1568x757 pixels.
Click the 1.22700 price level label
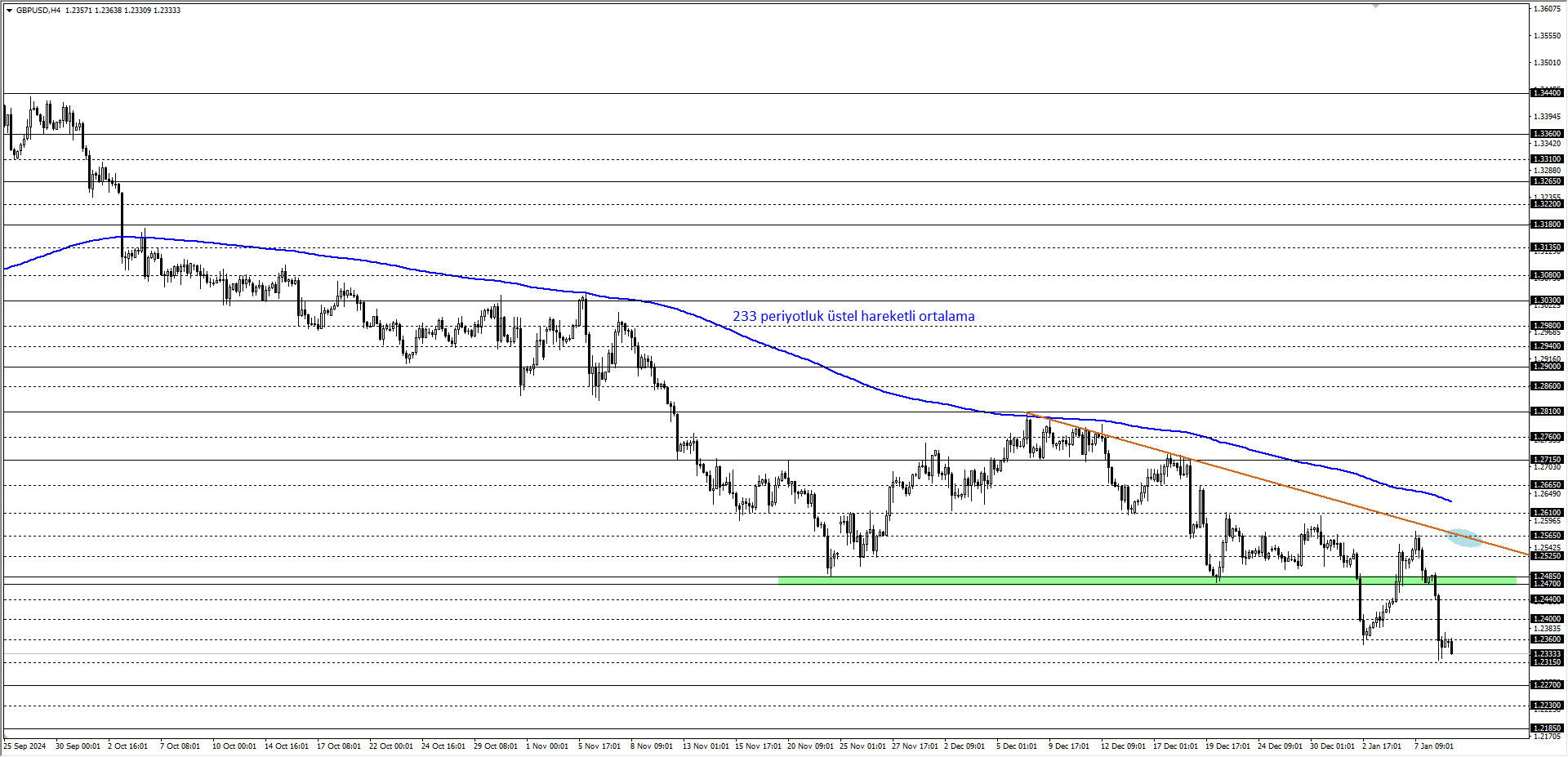click(x=1547, y=685)
